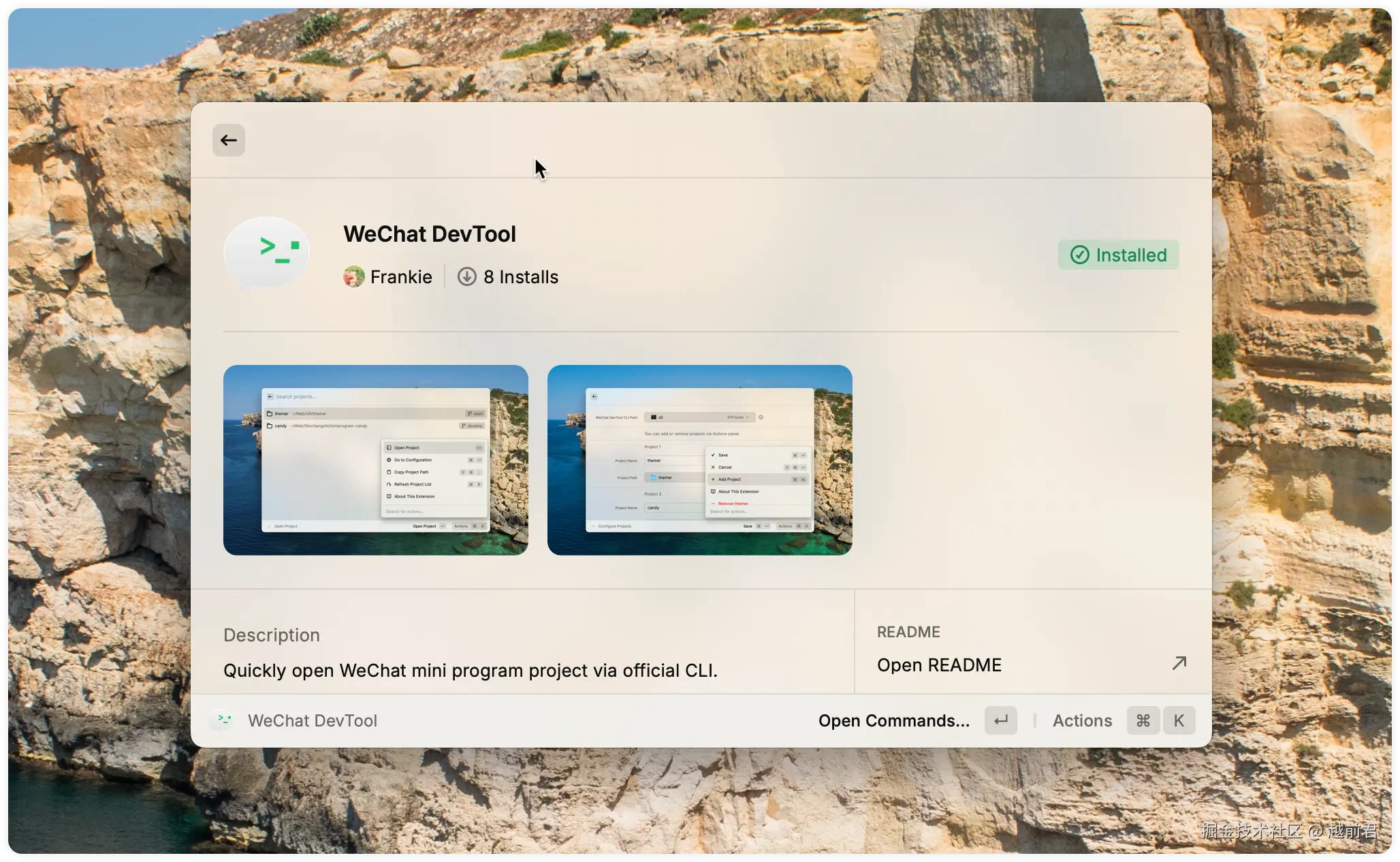Open the Actions menu
This screenshot has height=862, width=1400.
(1082, 720)
